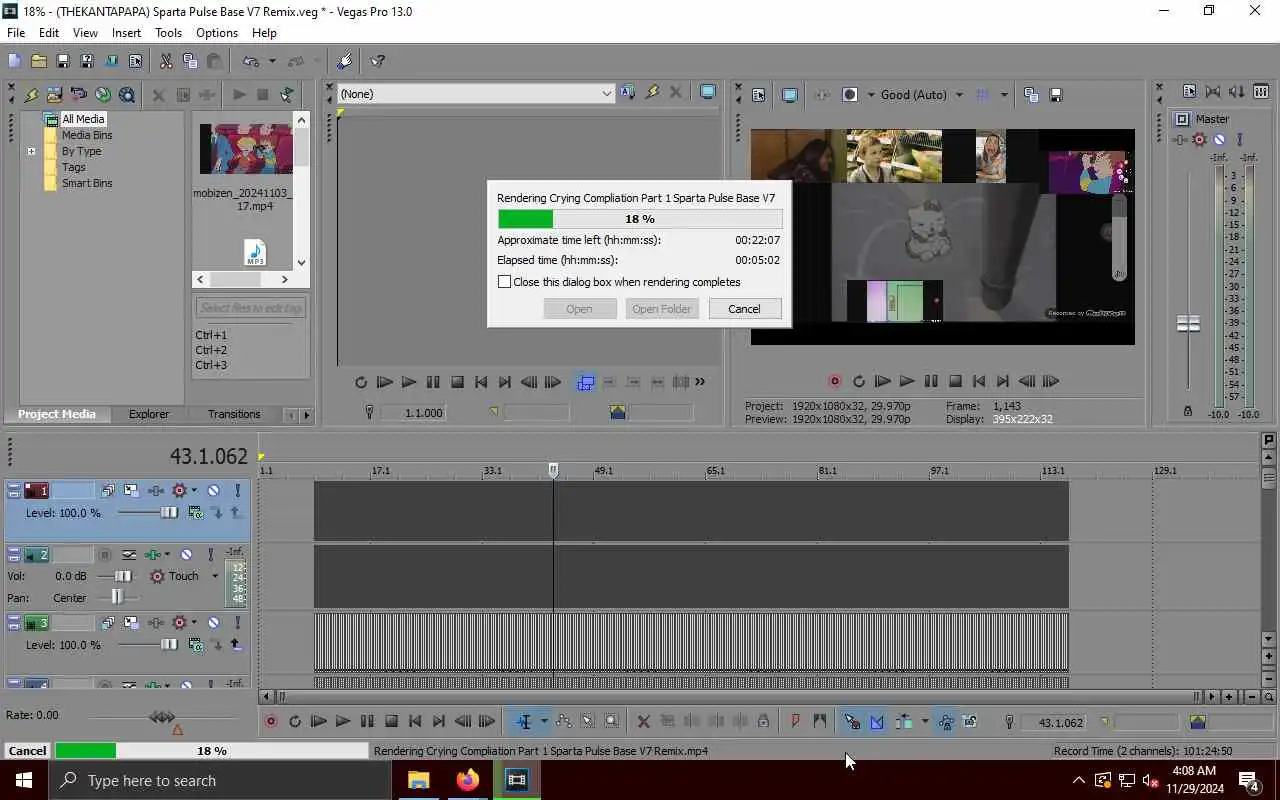Solo audio track 2 with exclamation icon
The image size is (1280, 800).
210,554
